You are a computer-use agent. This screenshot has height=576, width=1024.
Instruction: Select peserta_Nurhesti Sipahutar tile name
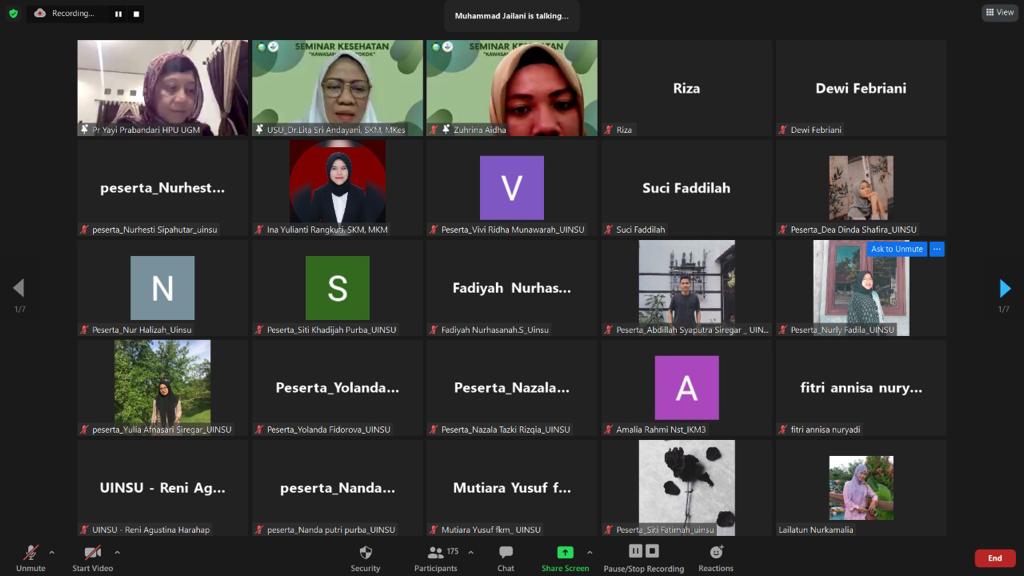click(155, 230)
